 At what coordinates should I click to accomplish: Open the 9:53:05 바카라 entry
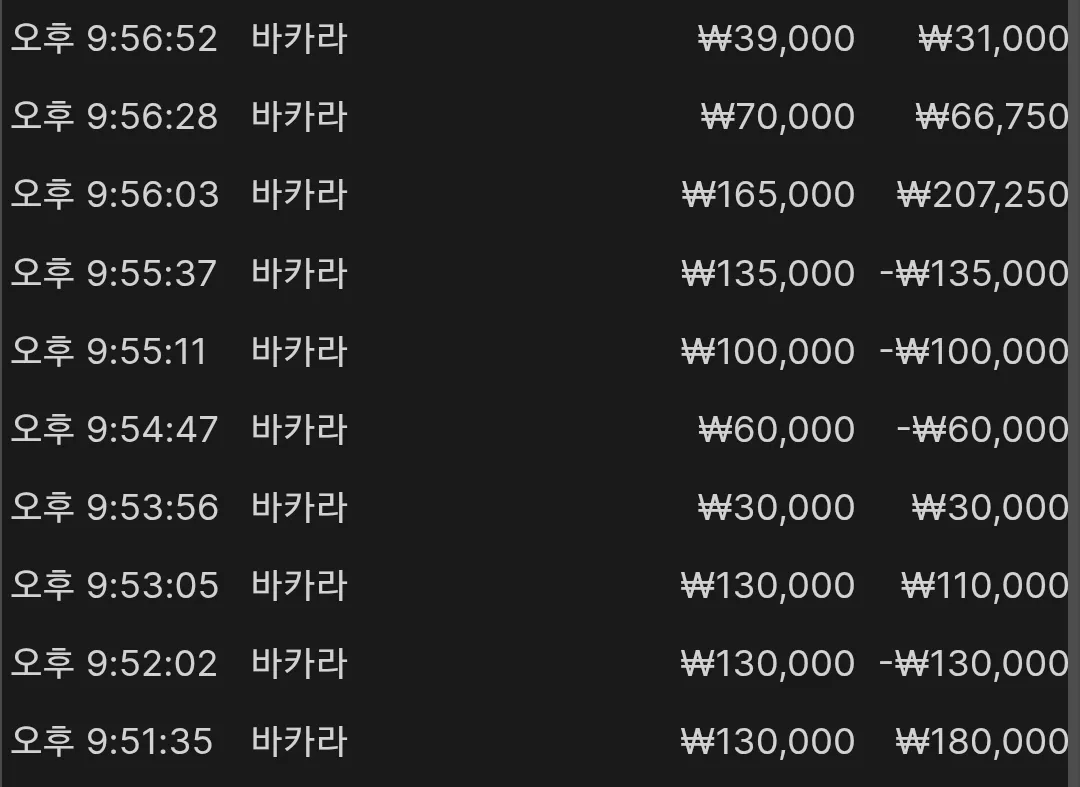coord(540,585)
